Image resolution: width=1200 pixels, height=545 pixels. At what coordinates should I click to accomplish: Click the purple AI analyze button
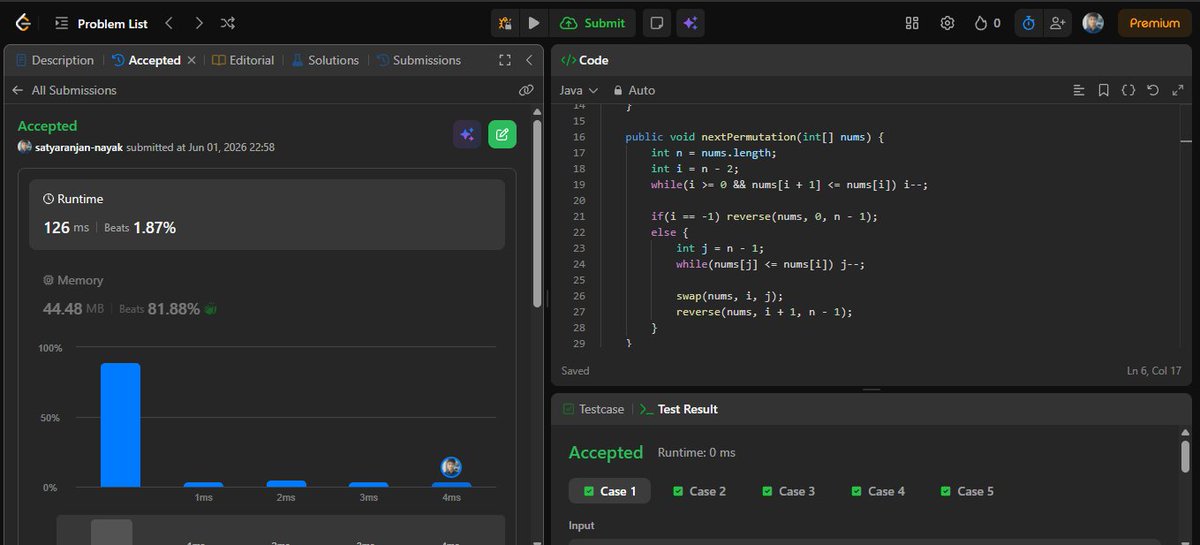point(467,135)
